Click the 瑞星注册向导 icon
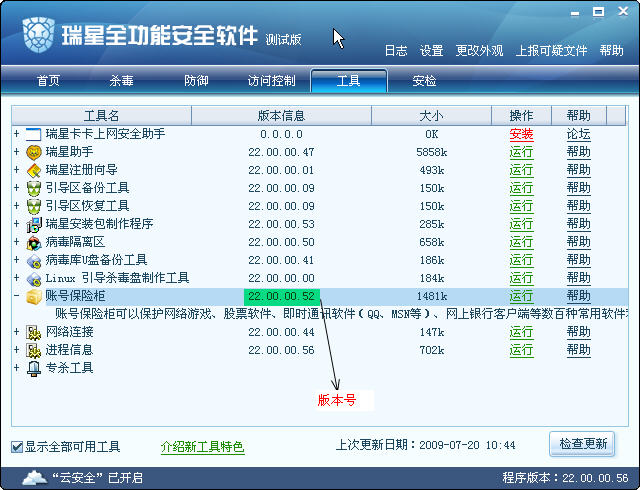This screenshot has width=640, height=490. 34,170
